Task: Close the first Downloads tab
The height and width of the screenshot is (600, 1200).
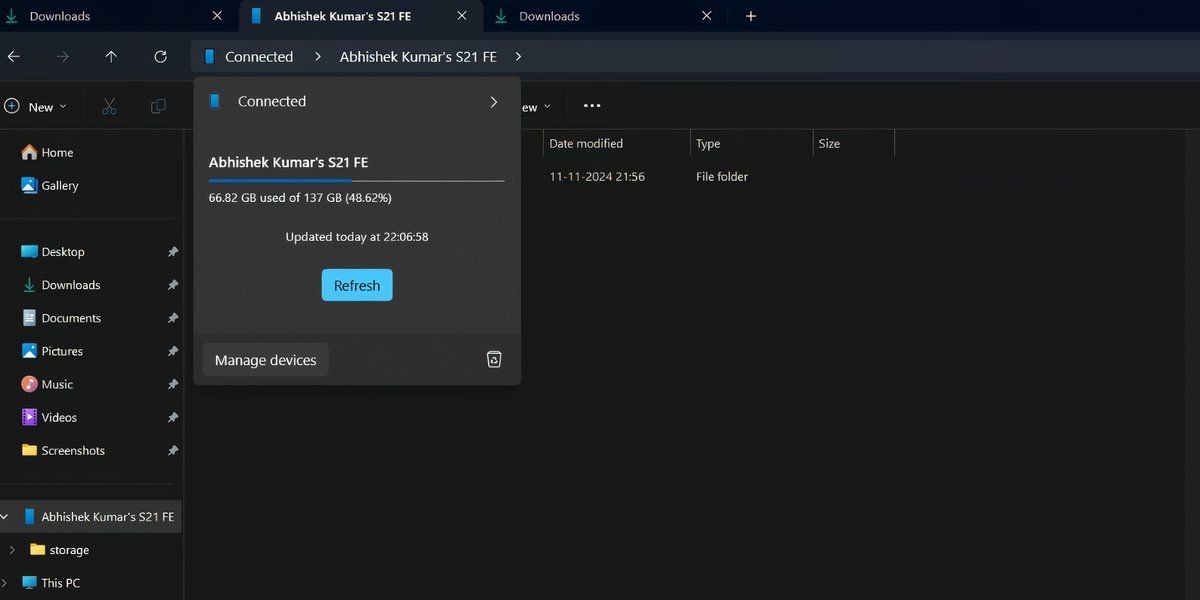Action: point(217,16)
